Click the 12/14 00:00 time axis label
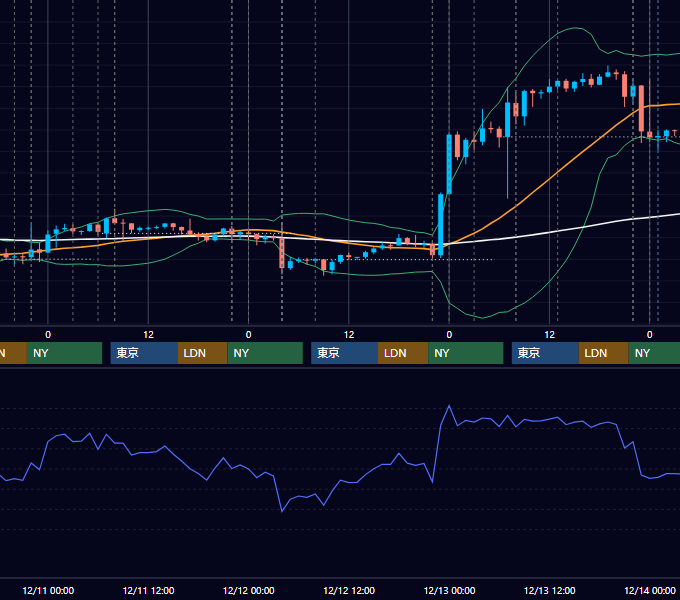Viewport: 680px width, 600px height. click(x=650, y=590)
